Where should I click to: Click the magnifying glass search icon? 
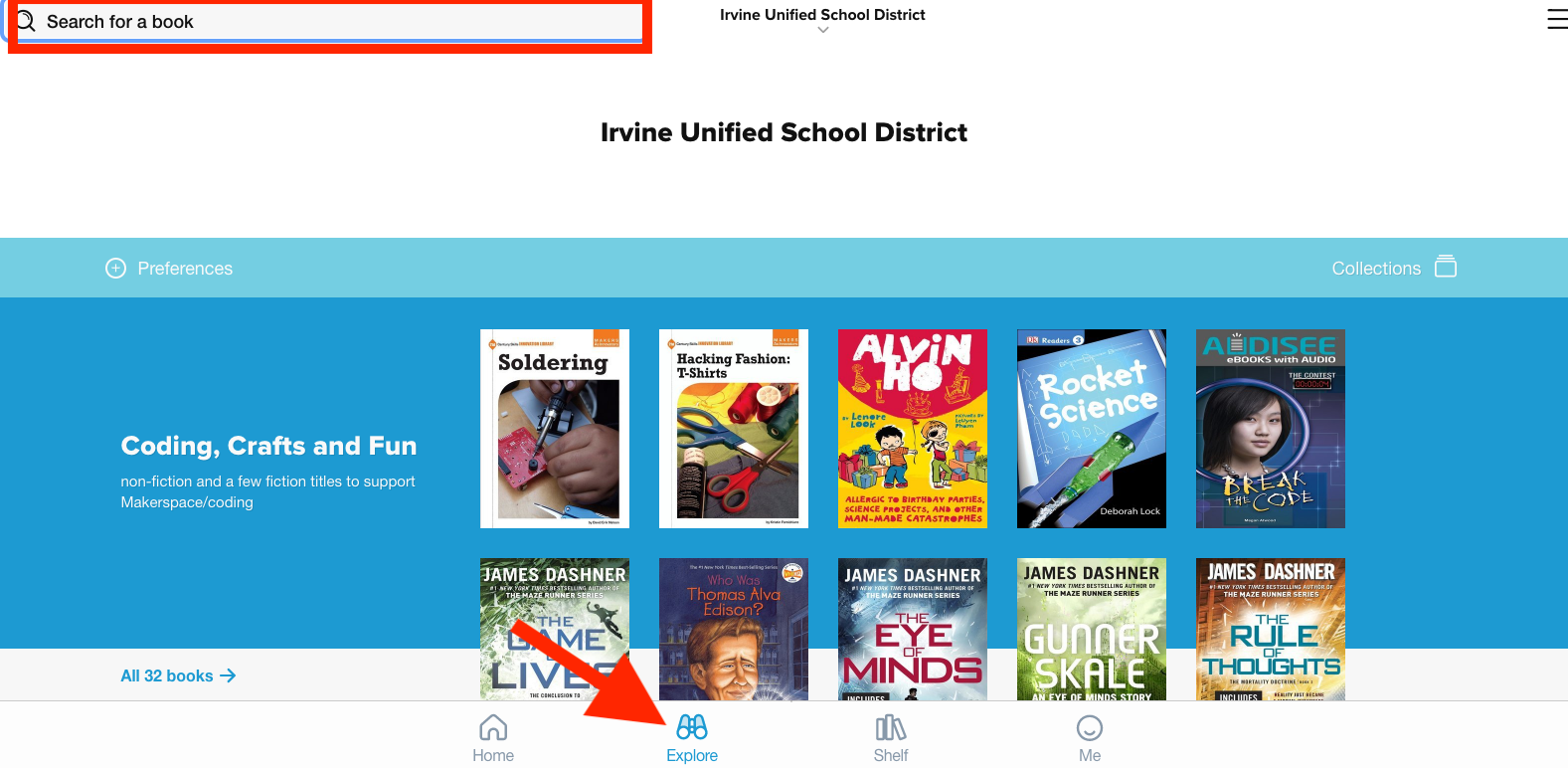26,21
